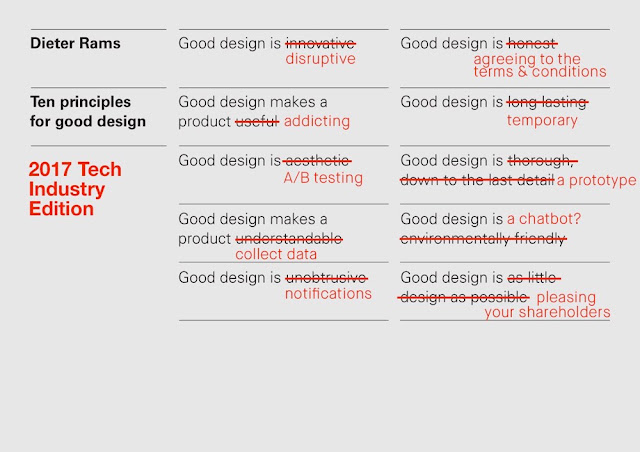Click the 'Dieter Rams' heading
This screenshot has width=640, height=452.
(75, 43)
